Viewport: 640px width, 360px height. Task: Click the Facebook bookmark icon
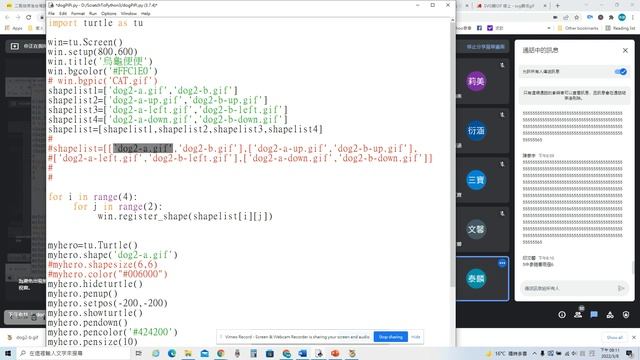click(479, 28)
